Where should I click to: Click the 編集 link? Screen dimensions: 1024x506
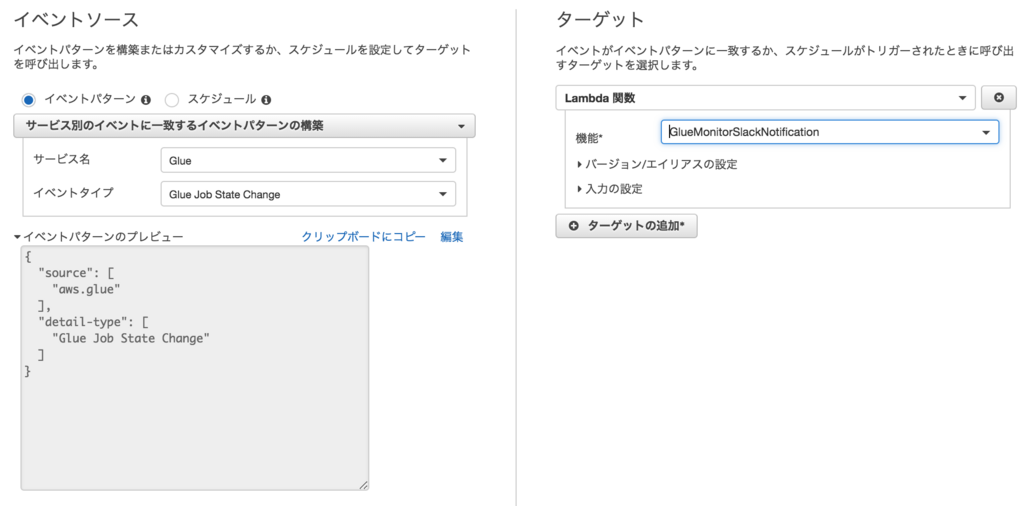click(x=452, y=237)
